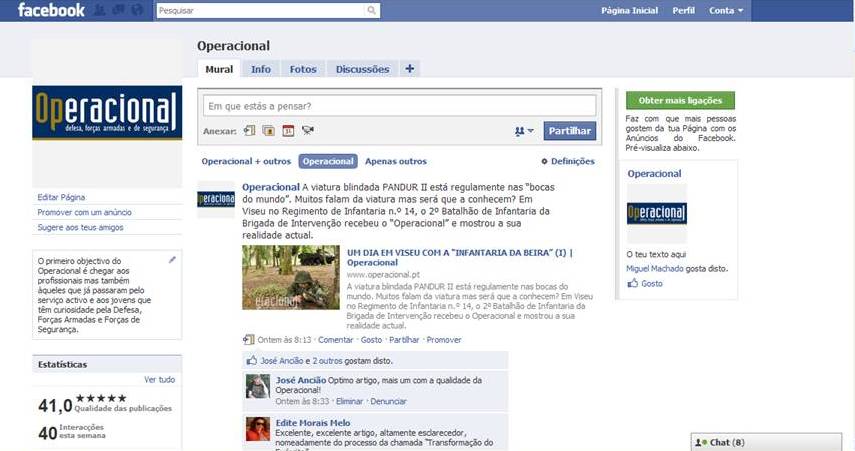
Task: Click Obter mais ligações button
Action: coord(680,100)
